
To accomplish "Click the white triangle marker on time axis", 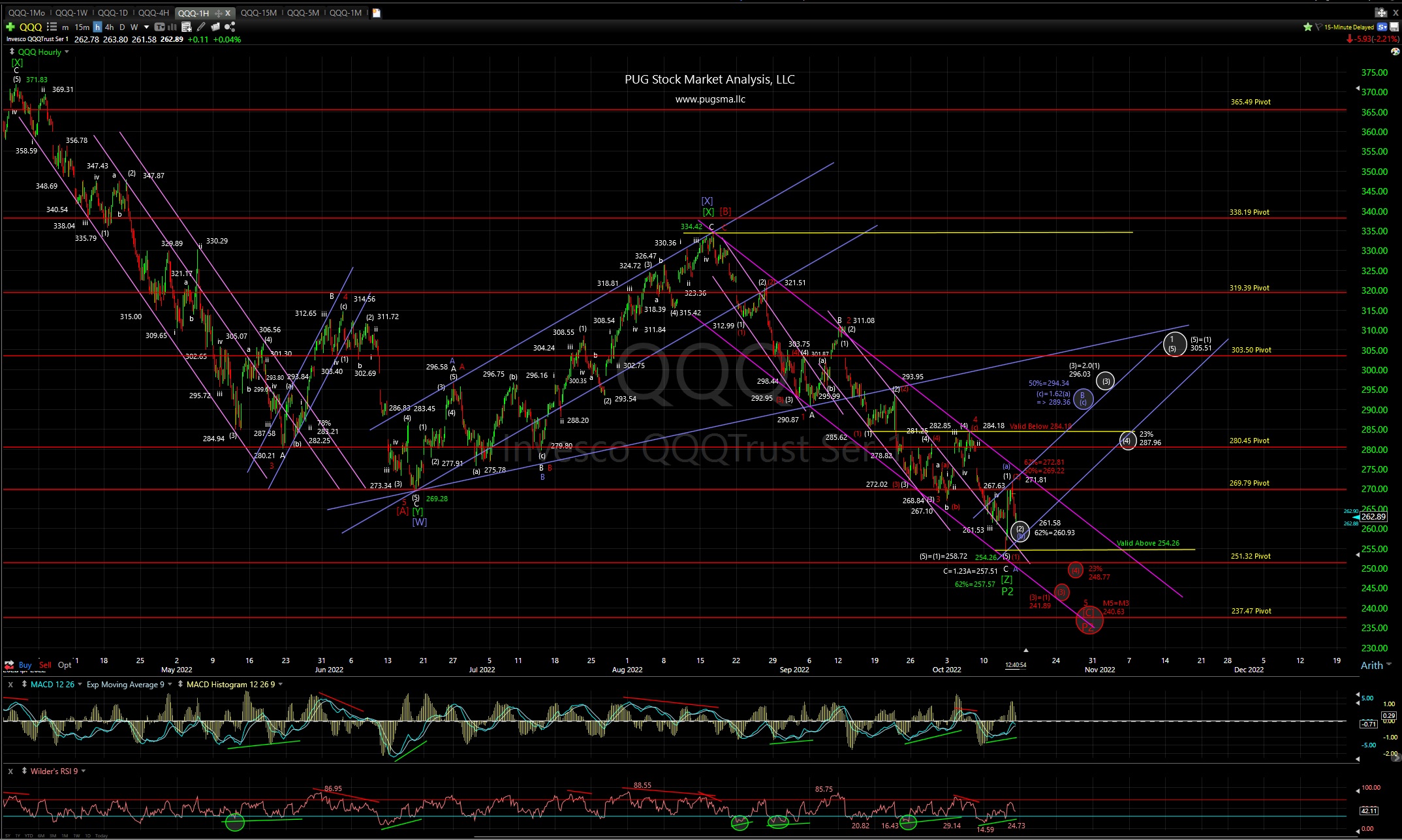I will (x=1026, y=650).
